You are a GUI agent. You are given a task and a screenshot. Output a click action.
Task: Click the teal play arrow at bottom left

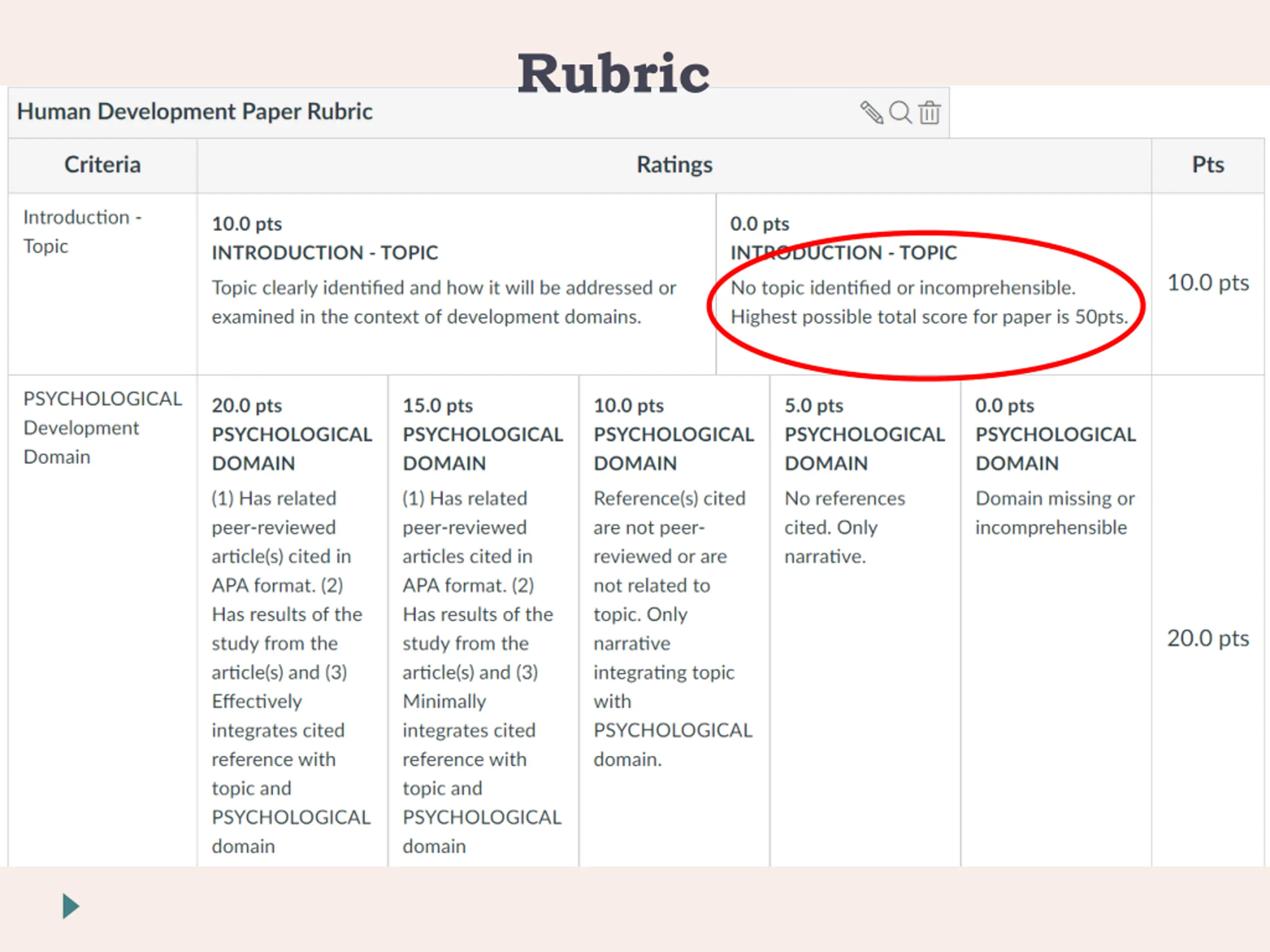70,906
